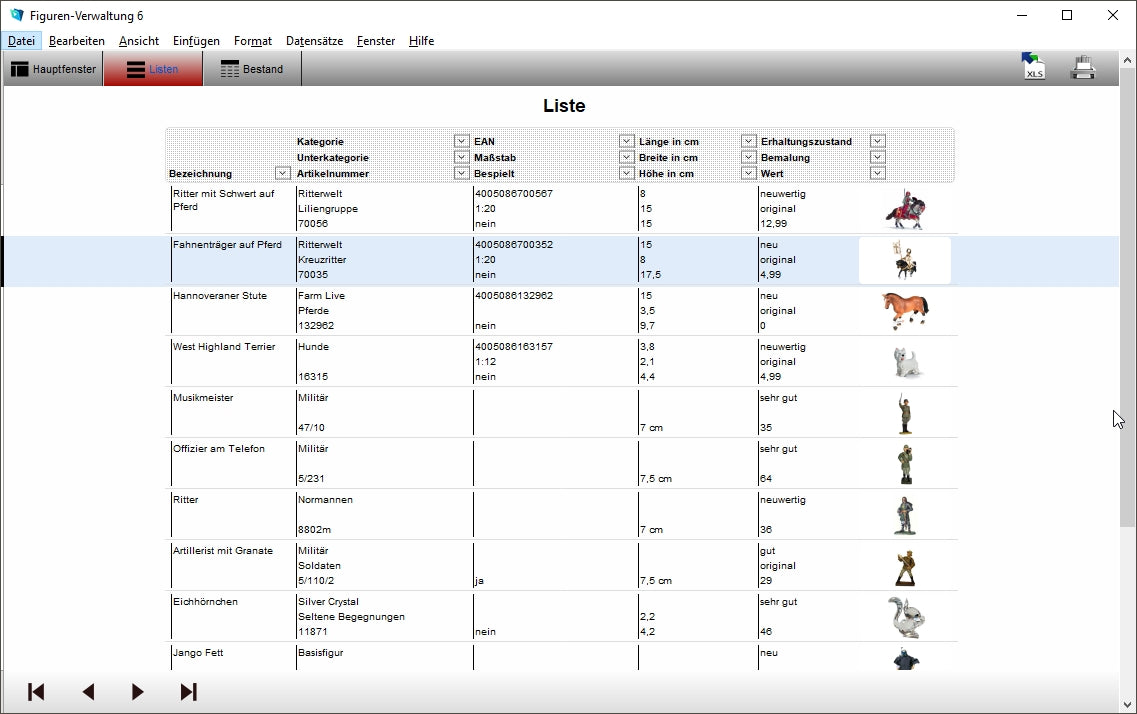Expand the Erhaltungszustand dropdown
The height and width of the screenshot is (714, 1137).
coord(877,142)
